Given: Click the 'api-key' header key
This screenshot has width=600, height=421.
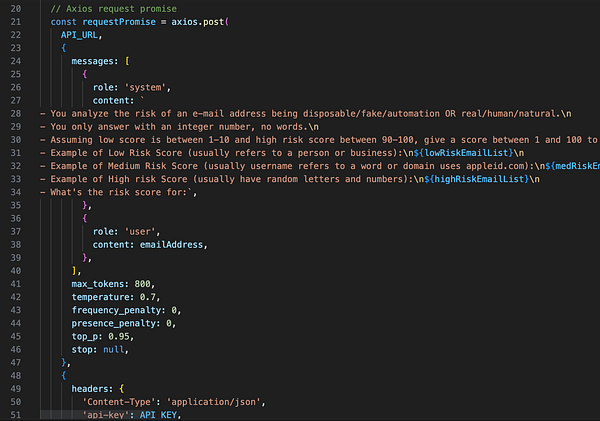Looking at the screenshot, I should (x=106, y=415).
